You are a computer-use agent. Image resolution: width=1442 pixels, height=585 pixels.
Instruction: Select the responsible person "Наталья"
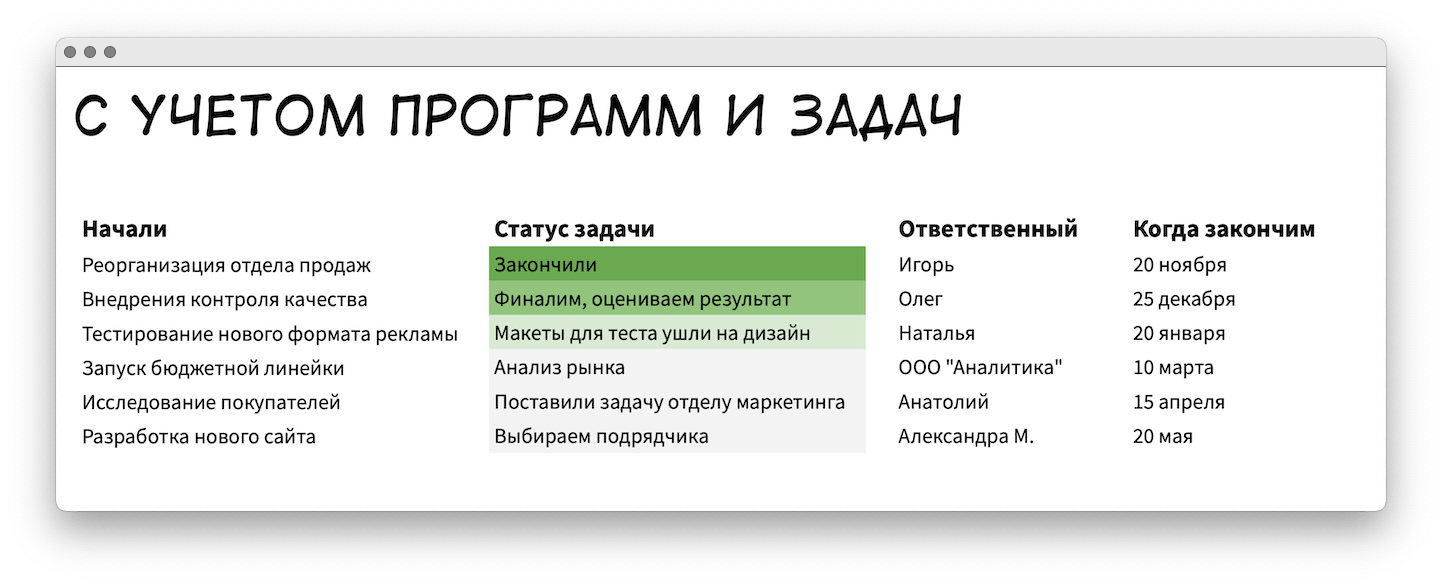(936, 333)
